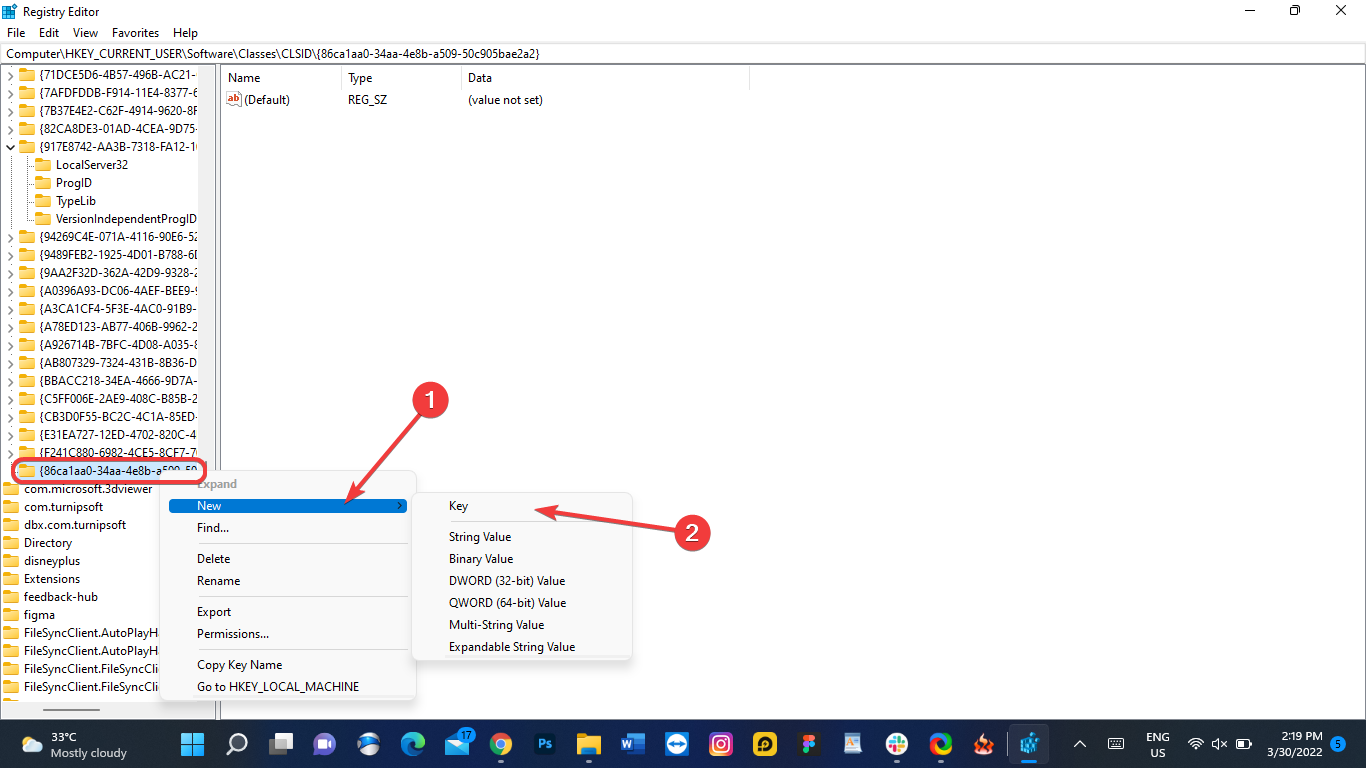Show hidden tray icons via the chevron
Screen dimensions: 1366x768
1079,744
